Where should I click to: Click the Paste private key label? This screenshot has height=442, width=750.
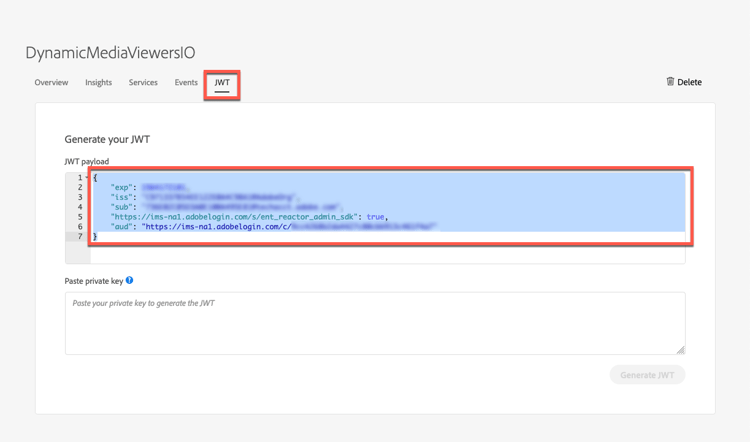coord(94,281)
